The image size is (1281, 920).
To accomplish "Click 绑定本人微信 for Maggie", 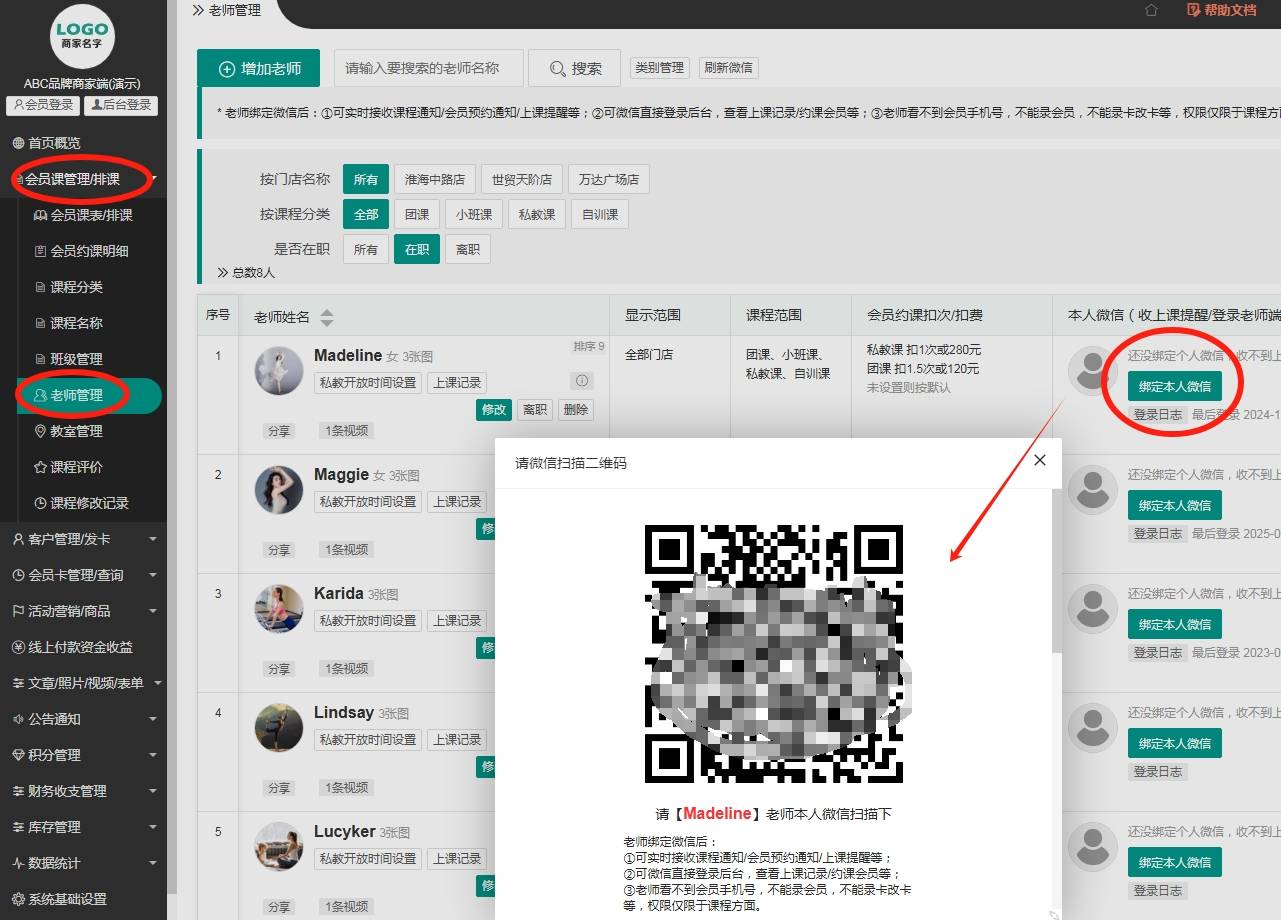I will point(1175,505).
